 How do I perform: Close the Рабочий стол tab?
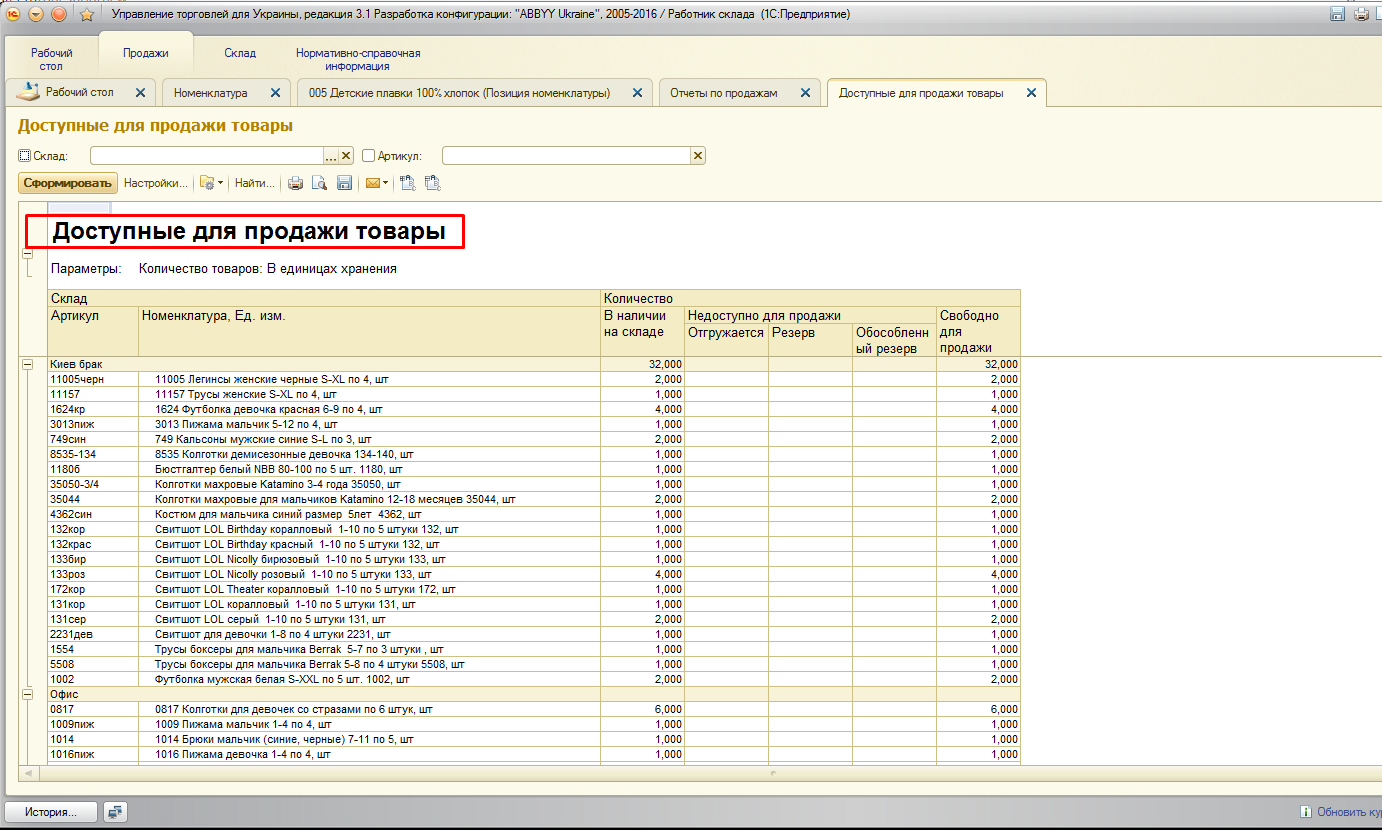click(x=140, y=92)
